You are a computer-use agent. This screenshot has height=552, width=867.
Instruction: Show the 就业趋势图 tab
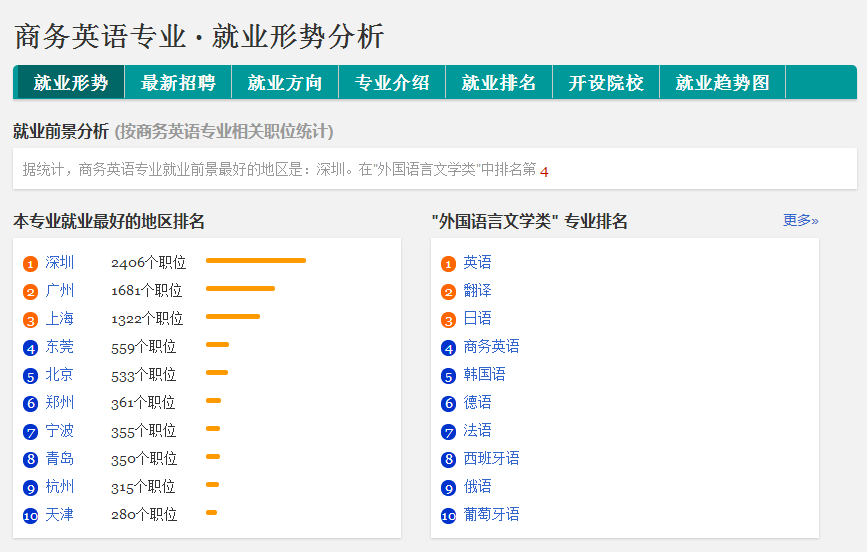tap(722, 82)
